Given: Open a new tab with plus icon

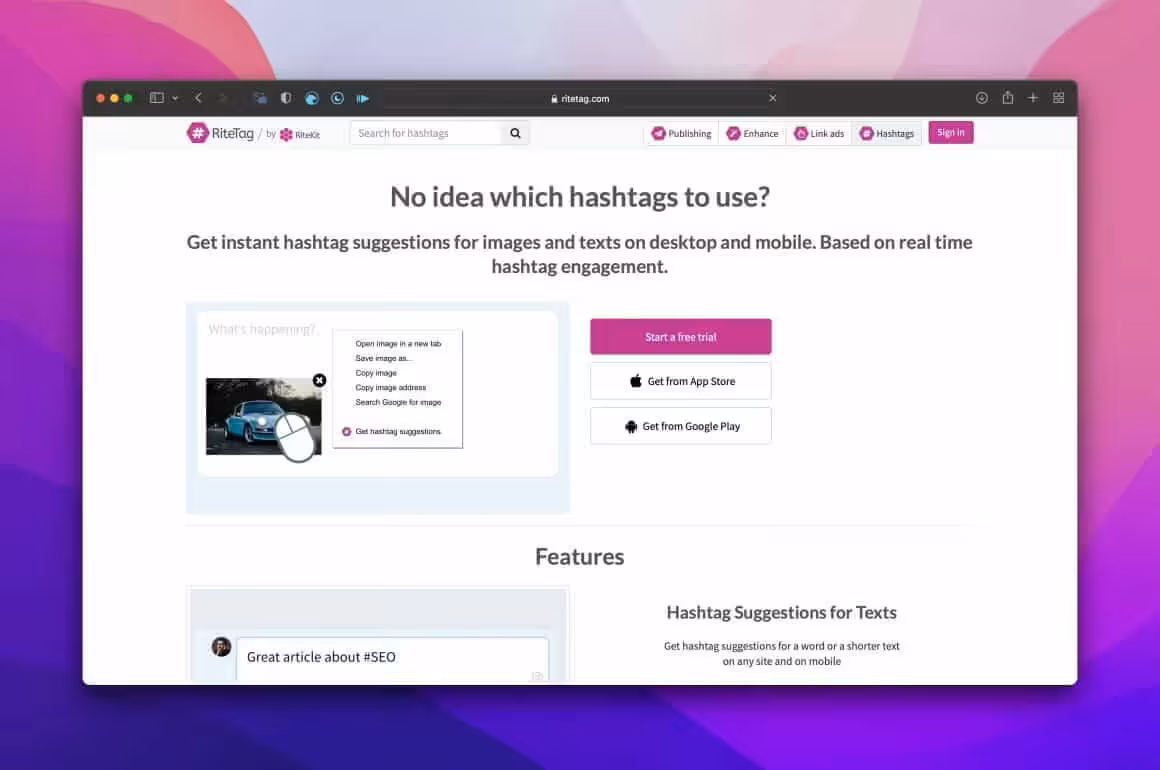Looking at the screenshot, I should (x=1033, y=98).
